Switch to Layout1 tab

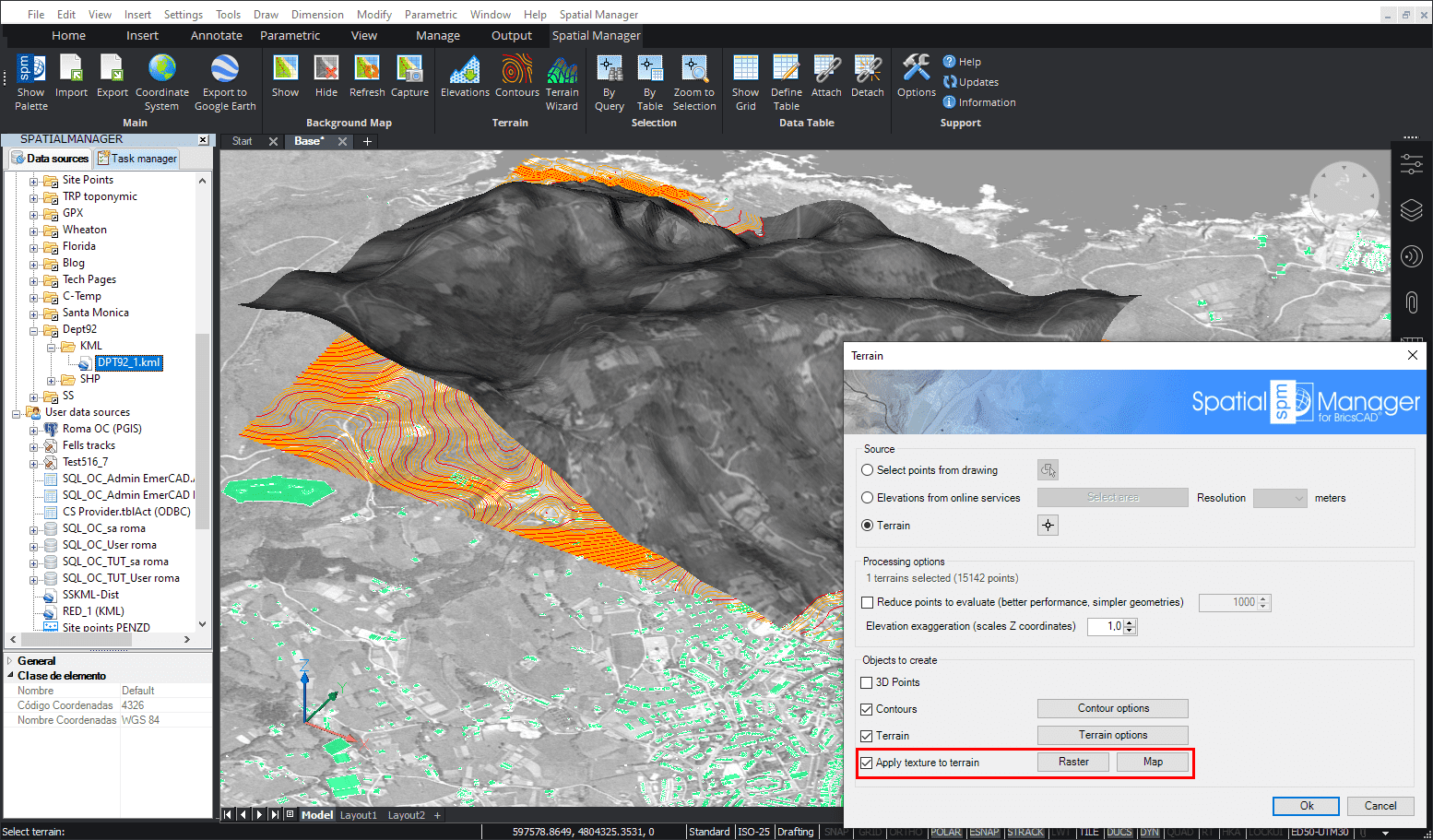pyautogui.click(x=358, y=815)
